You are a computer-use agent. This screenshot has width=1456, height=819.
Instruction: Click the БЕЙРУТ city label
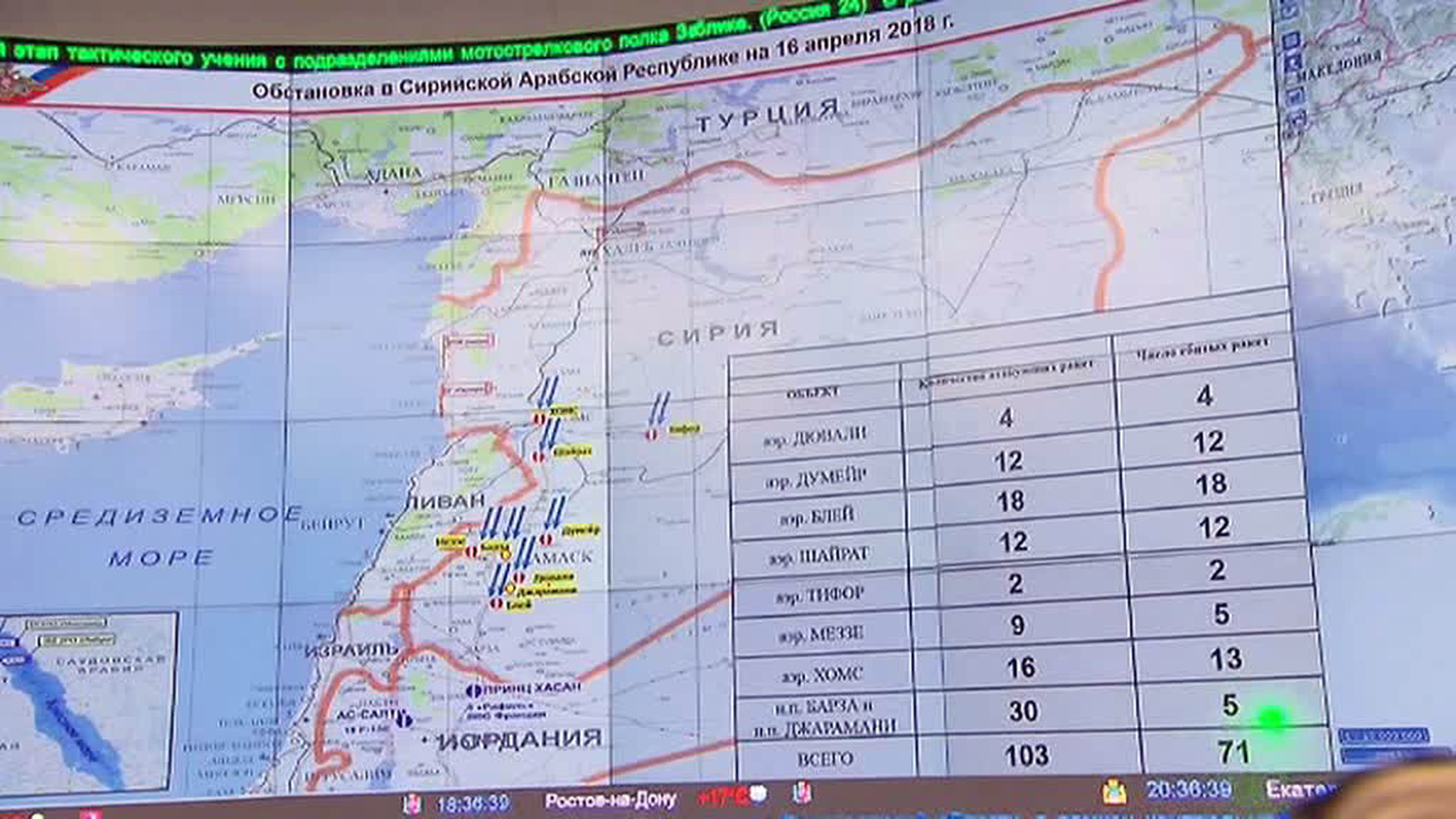(332, 524)
